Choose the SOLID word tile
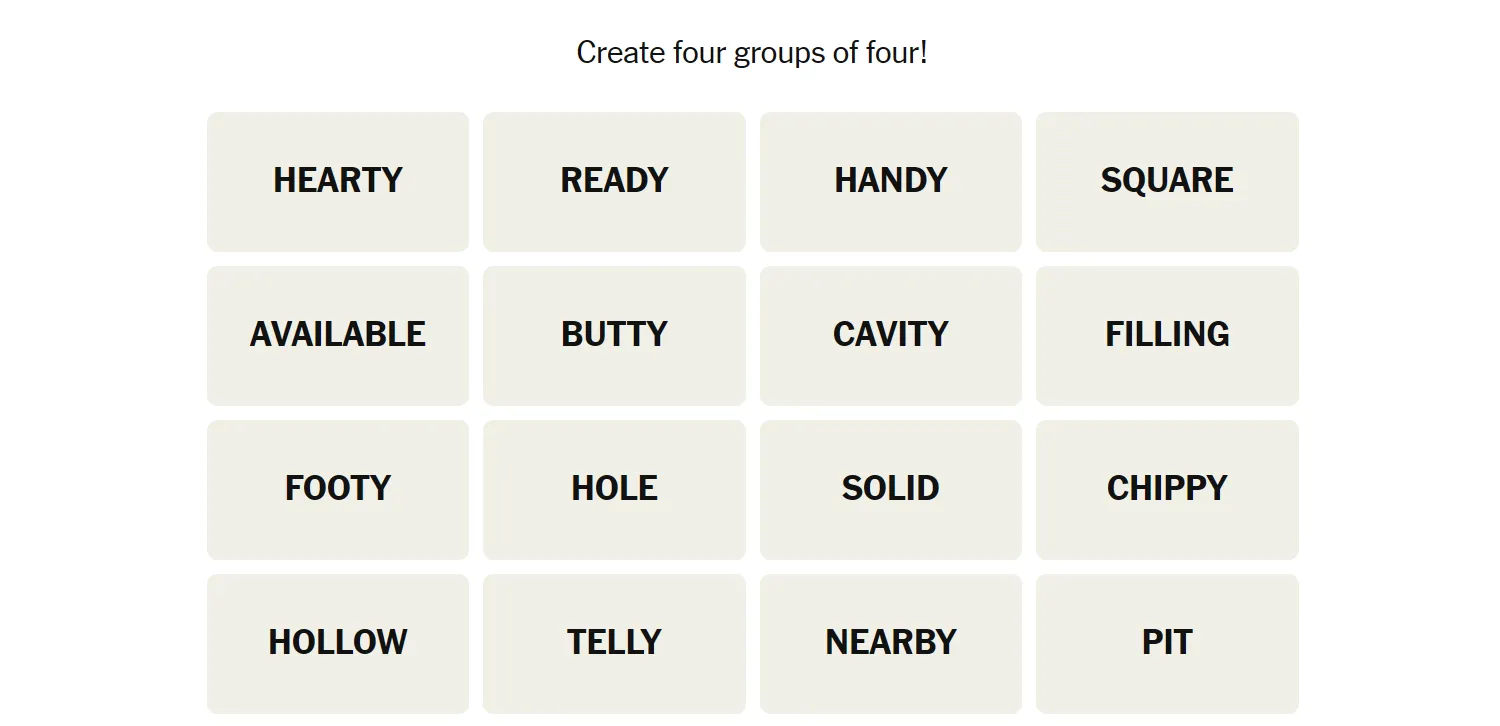Image resolution: width=1500 pixels, height=726 pixels. [891, 490]
